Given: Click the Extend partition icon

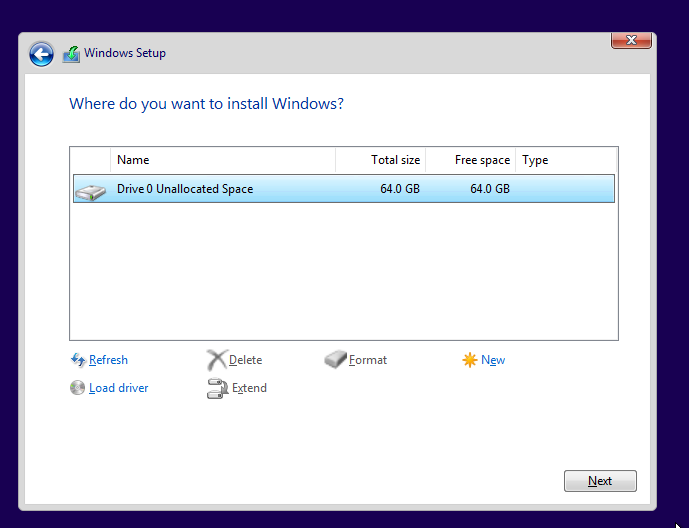Looking at the screenshot, I should click(218, 388).
